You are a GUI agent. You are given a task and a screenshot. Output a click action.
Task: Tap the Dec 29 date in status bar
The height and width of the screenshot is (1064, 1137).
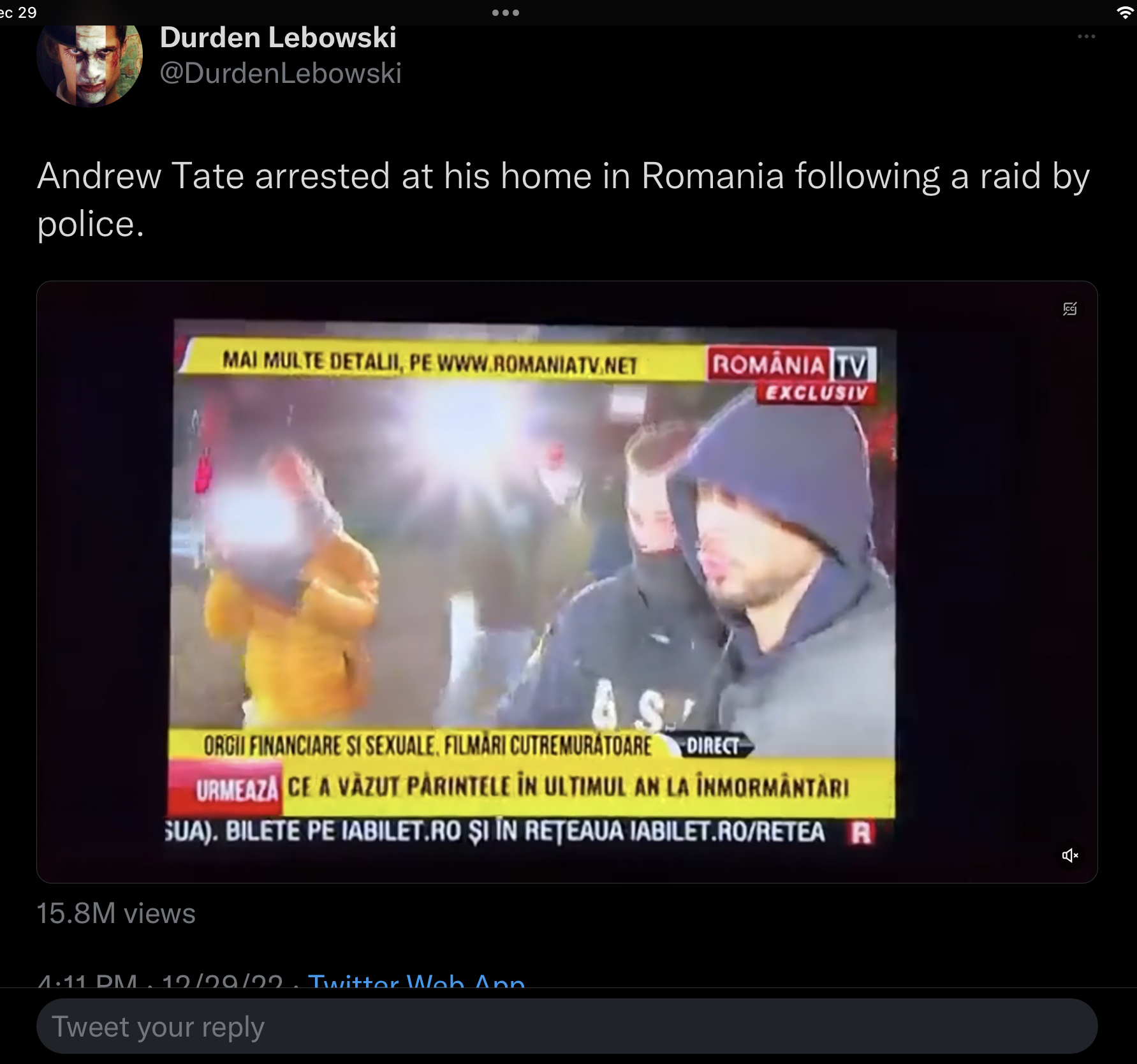[18, 13]
